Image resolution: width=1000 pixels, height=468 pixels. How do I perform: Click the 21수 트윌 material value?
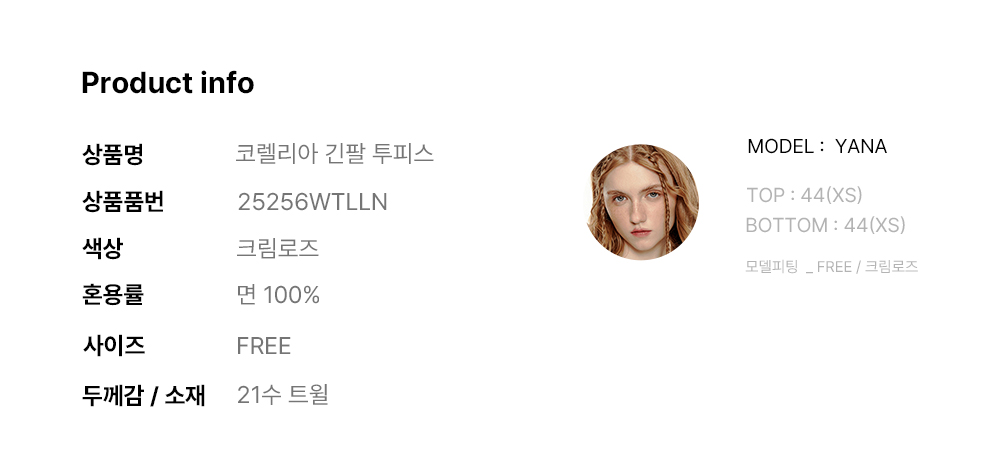(x=282, y=395)
